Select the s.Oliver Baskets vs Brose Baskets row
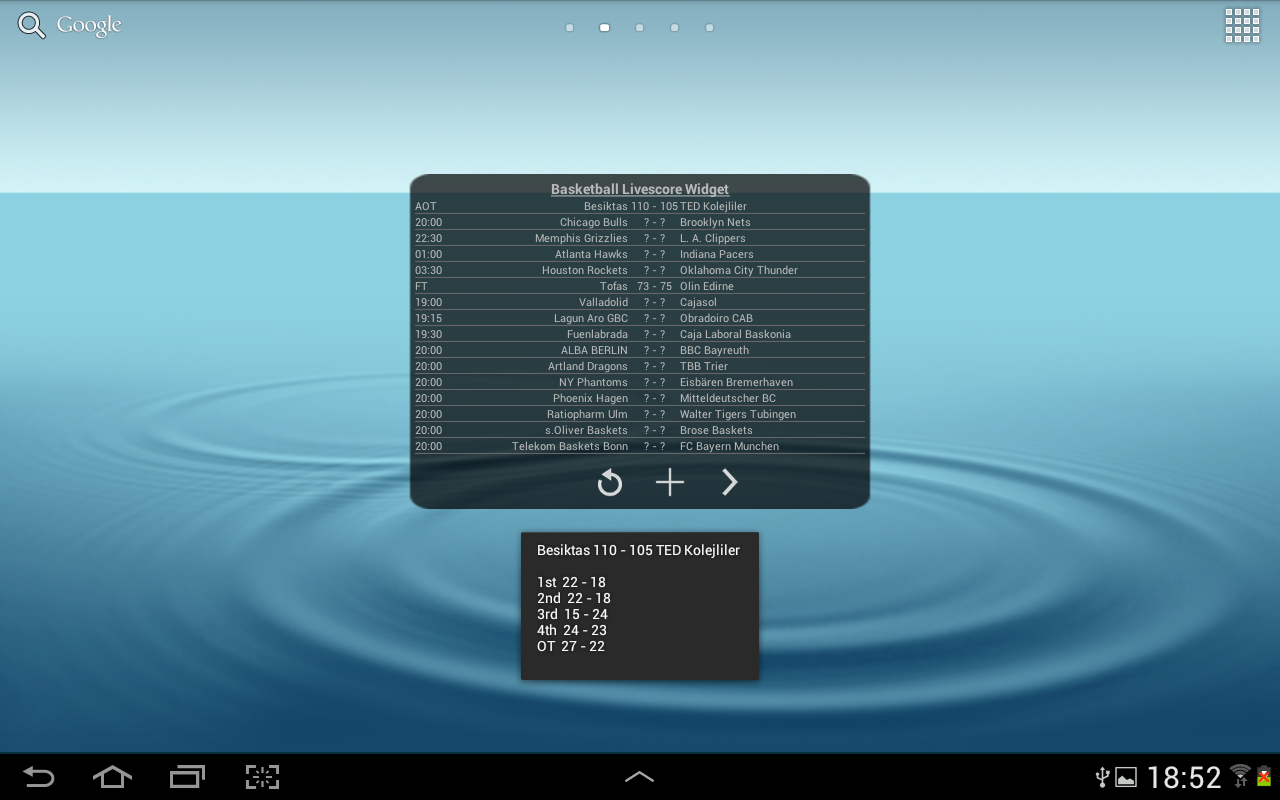This screenshot has width=1280, height=800. (x=640, y=430)
